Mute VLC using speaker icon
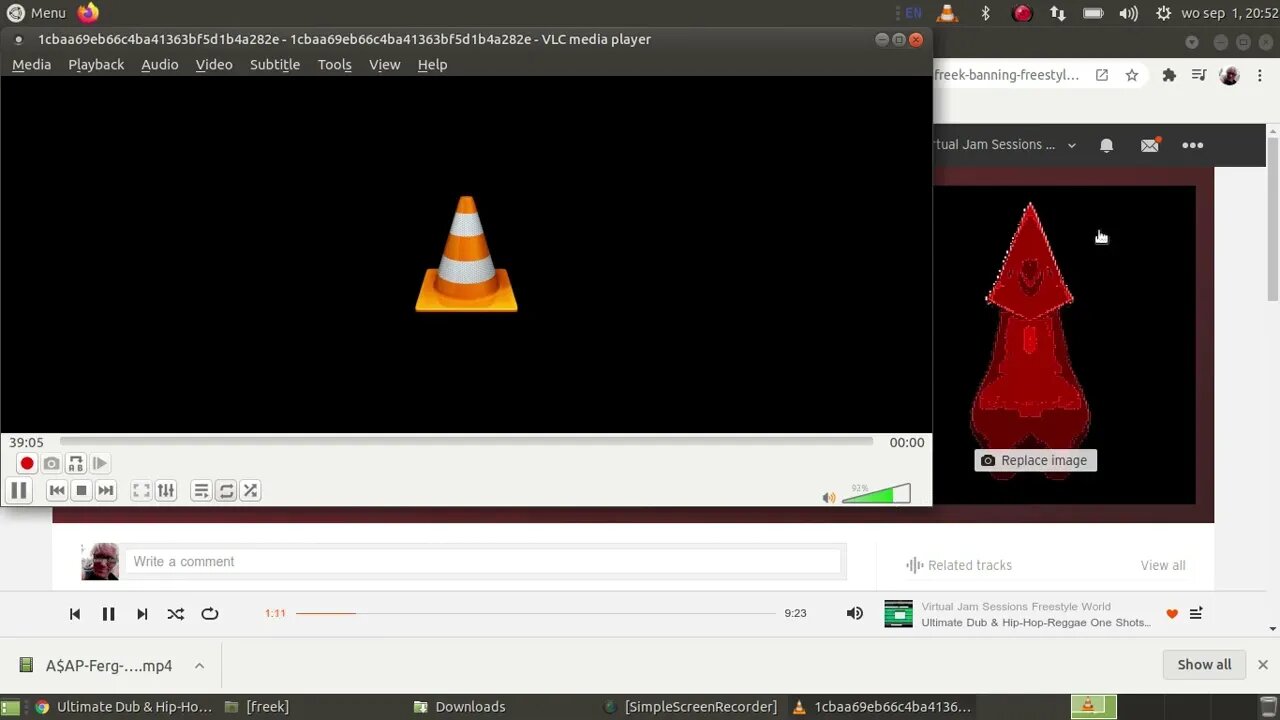Image resolution: width=1280 pixels, height=720 pixels. coord(828,497)
